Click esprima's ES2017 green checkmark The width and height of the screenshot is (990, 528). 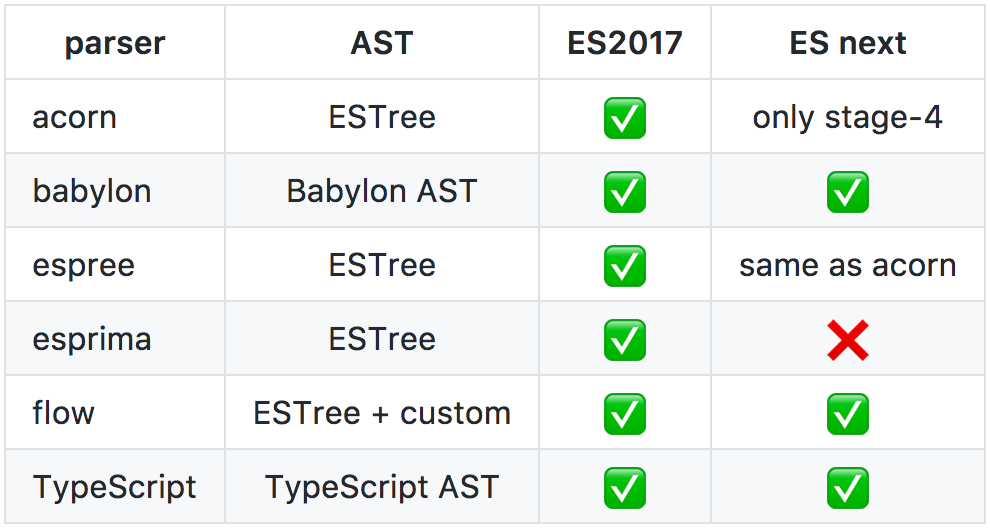coord(624,340)
